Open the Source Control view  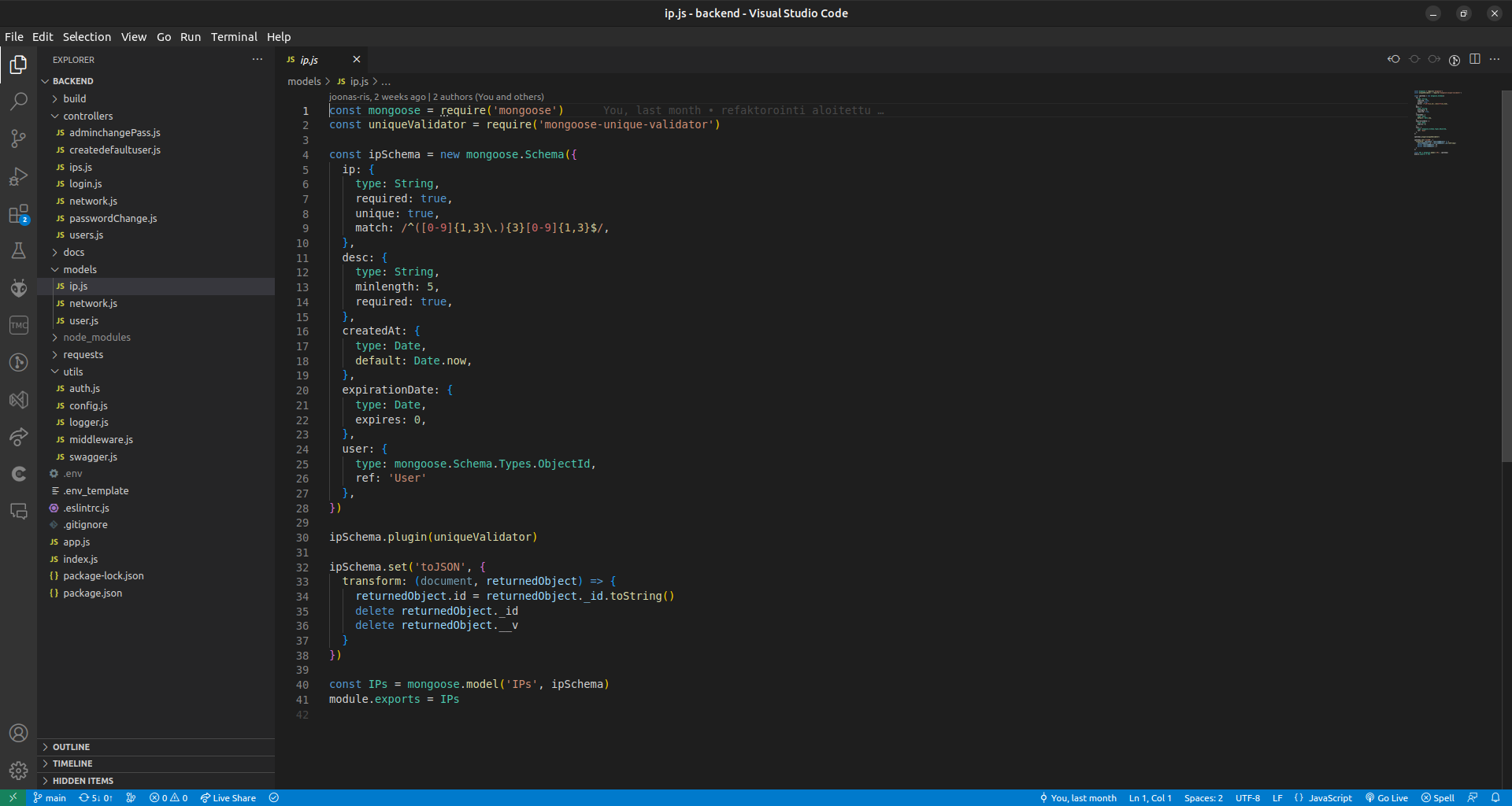click(x=18, y=139)
